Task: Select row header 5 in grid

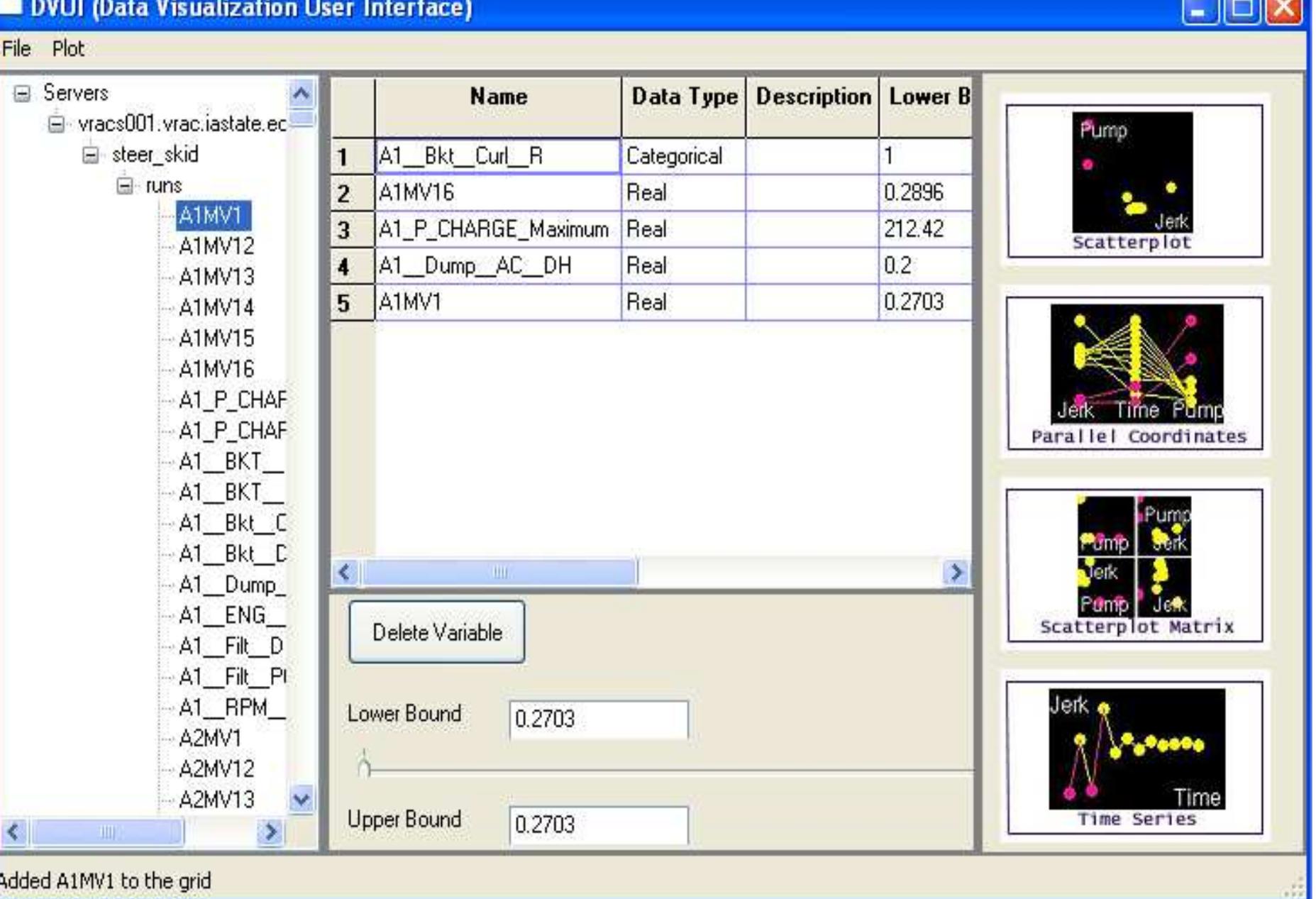Action: pos(353,303)
